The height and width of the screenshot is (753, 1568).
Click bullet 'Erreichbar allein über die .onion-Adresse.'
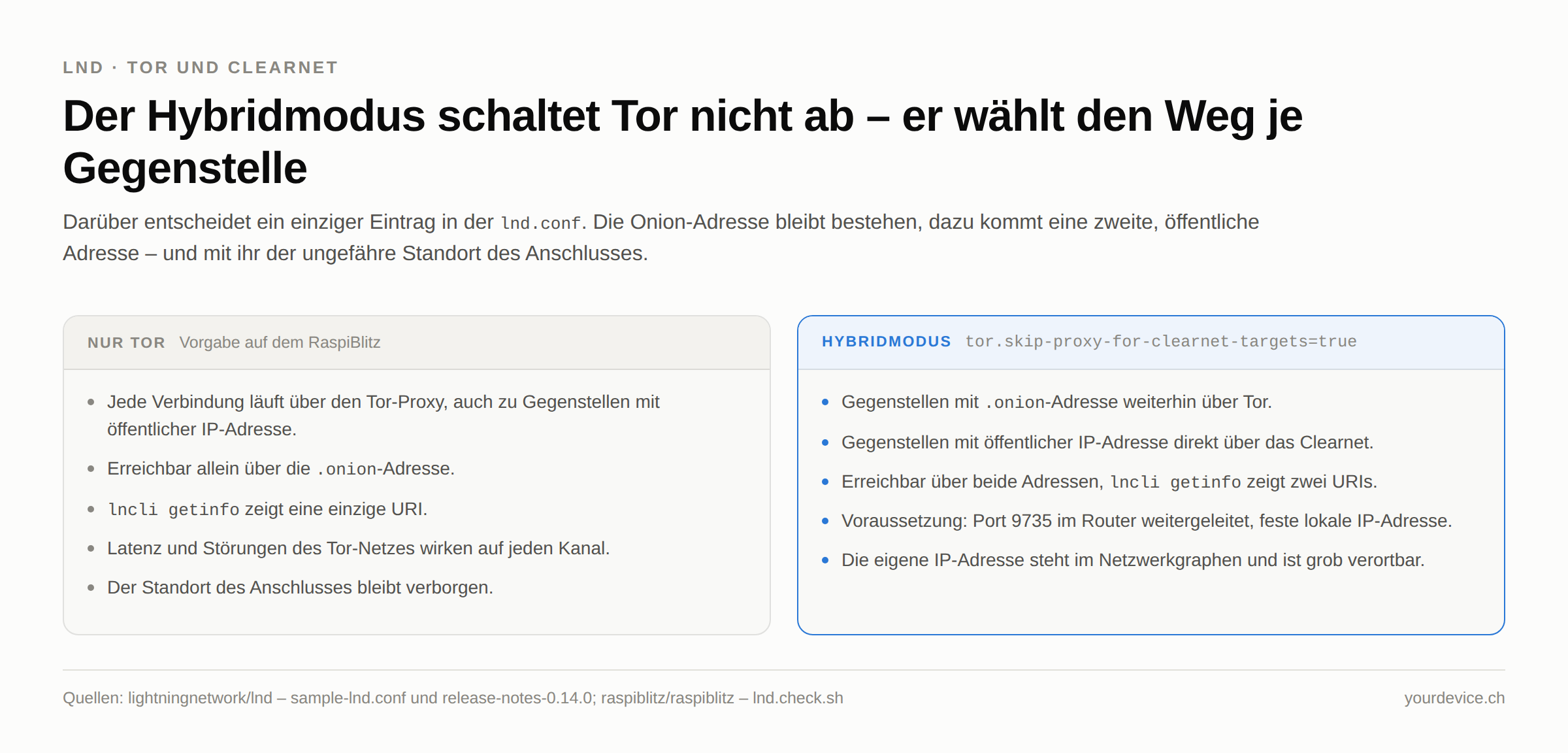pyautogui.click(x=281, y=469)
